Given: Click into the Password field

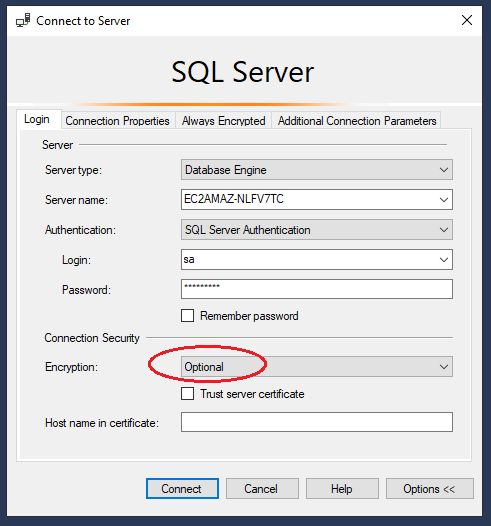Looking at the screenshot, I should (x=317, y=289).
